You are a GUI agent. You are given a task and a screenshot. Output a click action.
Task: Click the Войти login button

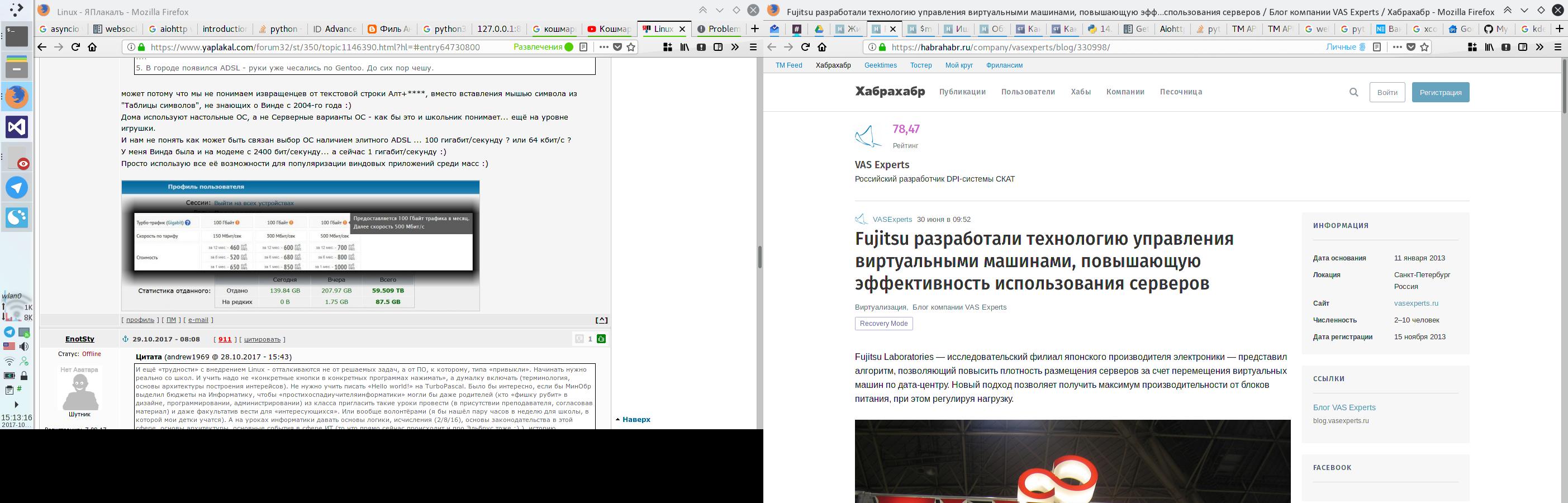click(x=1387, y=93)
